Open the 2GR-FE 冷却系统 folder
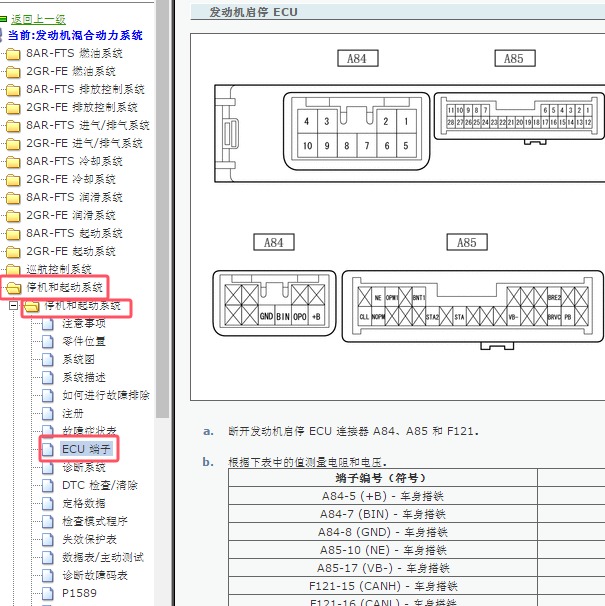 pos(71,179)
